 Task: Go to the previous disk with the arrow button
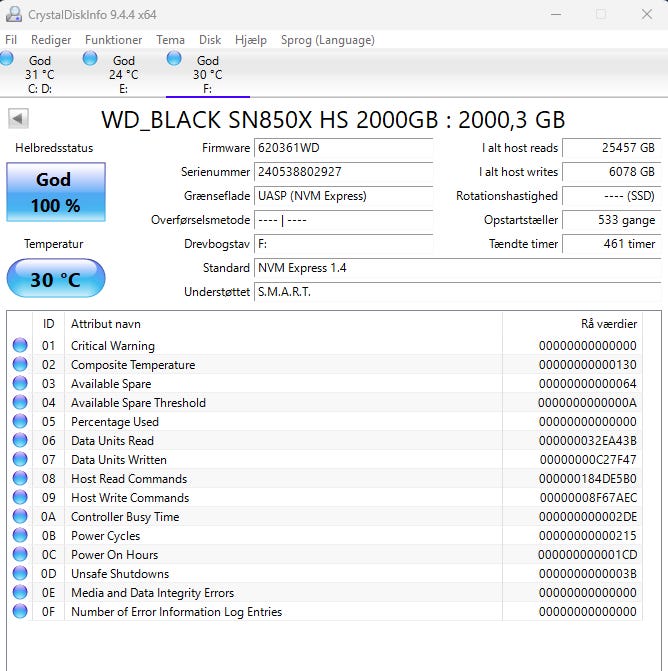coord(18,119)
